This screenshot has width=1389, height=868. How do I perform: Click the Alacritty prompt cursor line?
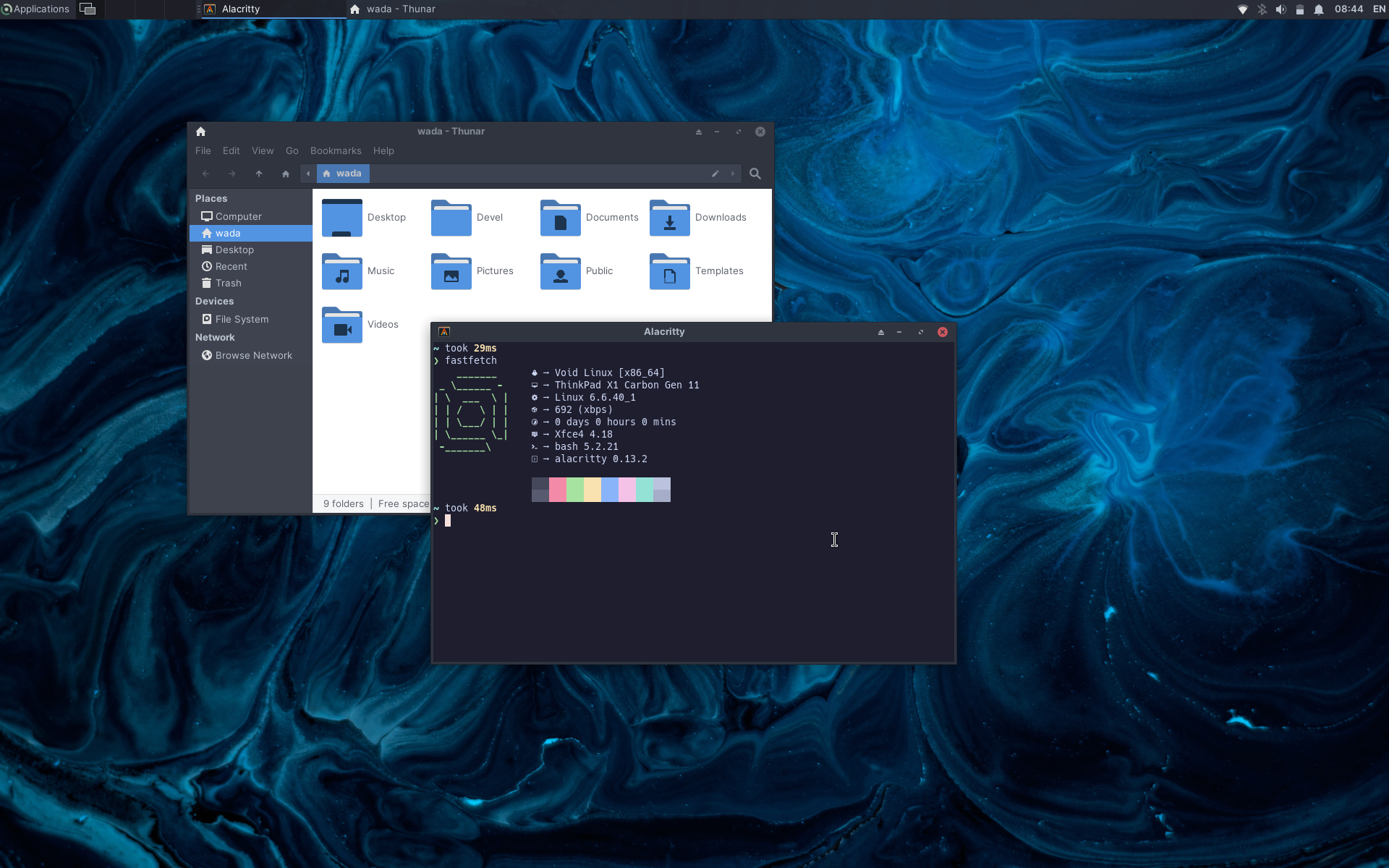pos(448,521)
